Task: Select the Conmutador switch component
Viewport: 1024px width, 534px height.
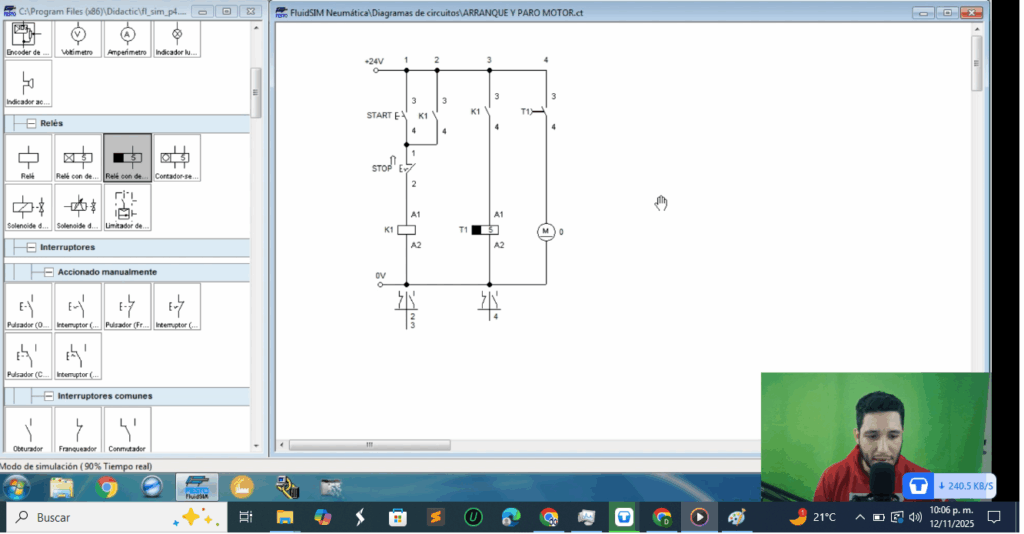Action: [128, 430]
